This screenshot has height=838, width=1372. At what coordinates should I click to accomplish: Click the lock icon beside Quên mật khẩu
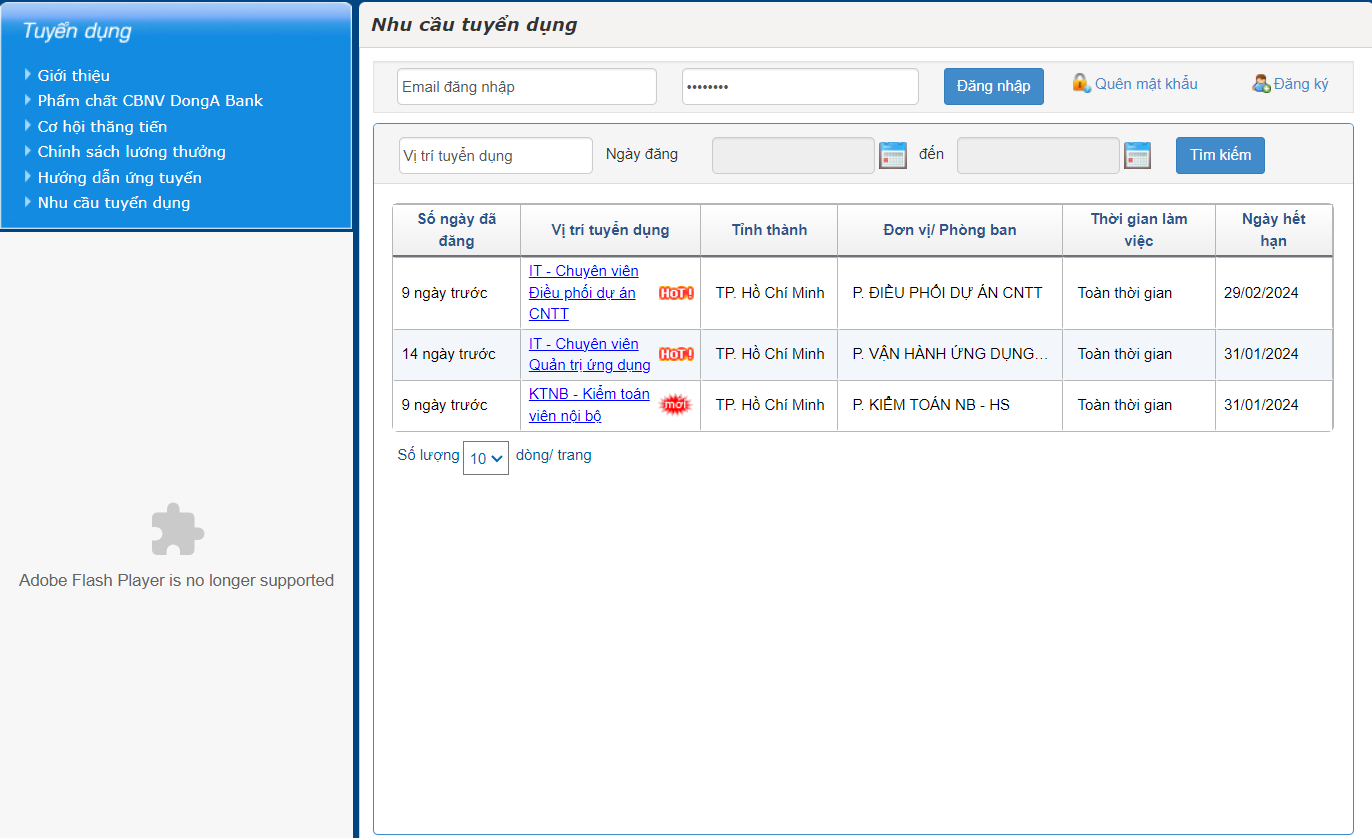pos(1081,83)
